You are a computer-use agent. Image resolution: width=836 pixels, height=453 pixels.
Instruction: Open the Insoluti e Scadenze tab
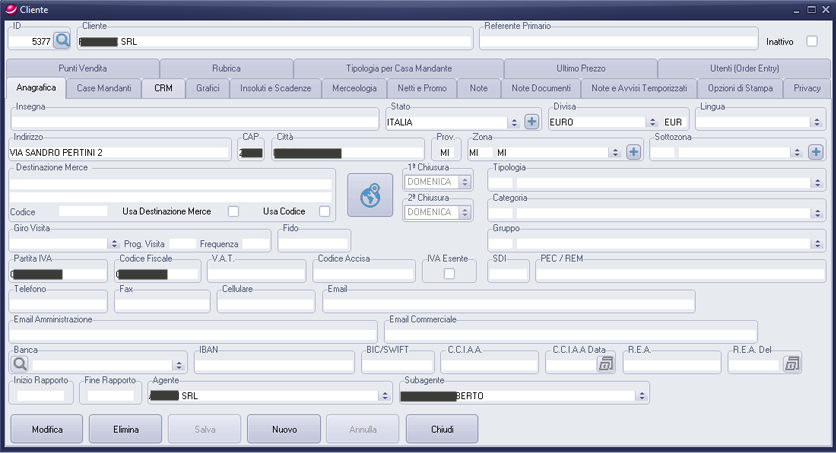coord(276,88)
